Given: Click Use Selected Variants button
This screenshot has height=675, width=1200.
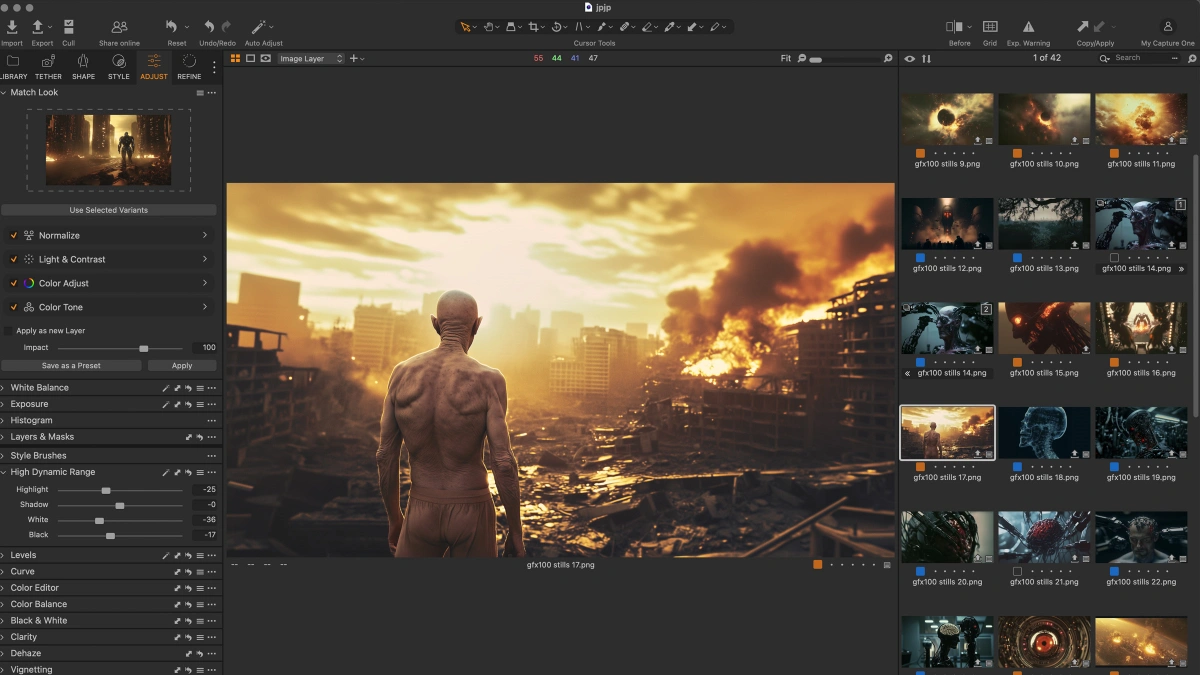Looking at the screenshot, I should point(108,210).
